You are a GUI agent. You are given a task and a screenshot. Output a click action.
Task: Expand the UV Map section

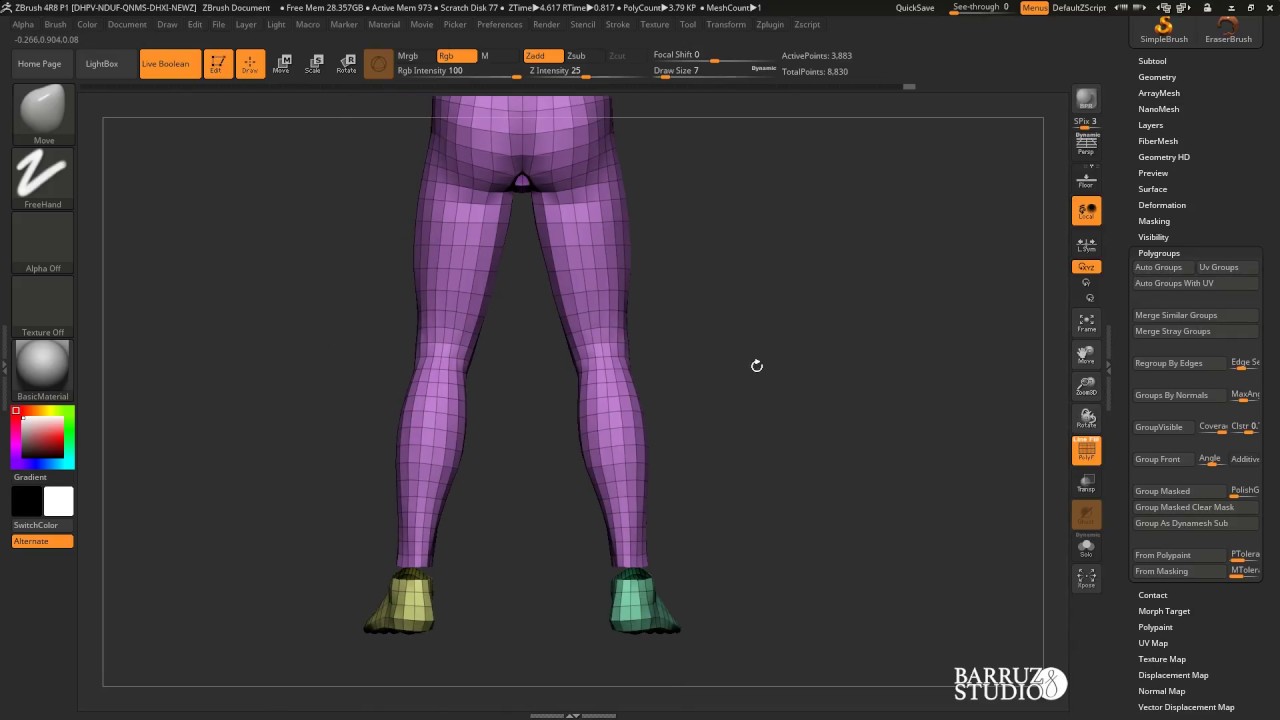[x=1153, y=643]
